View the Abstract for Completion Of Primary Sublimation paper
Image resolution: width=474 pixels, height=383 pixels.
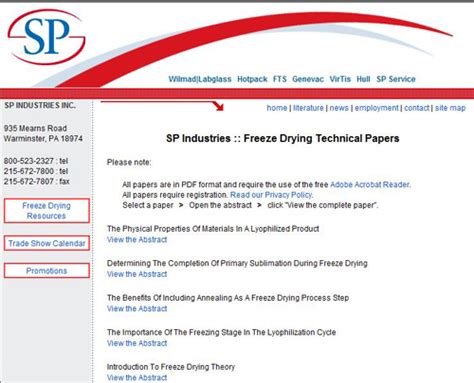pyautogui.click(x=137, y=274)
